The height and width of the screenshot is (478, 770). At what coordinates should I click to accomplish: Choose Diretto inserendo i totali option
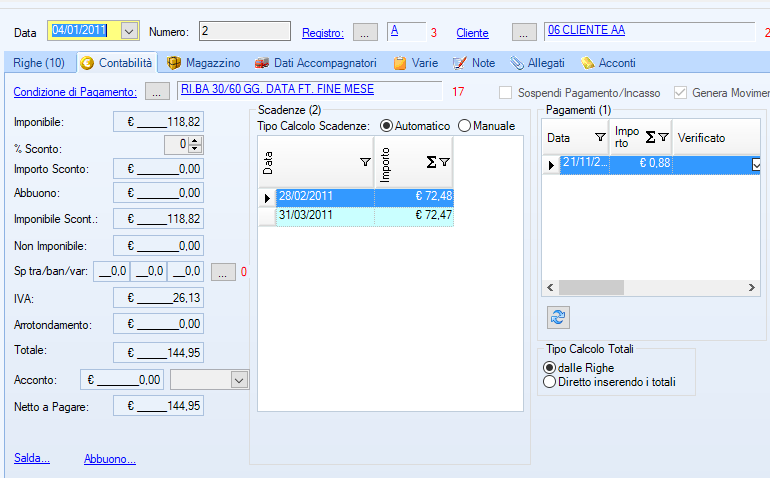[549, 381]
